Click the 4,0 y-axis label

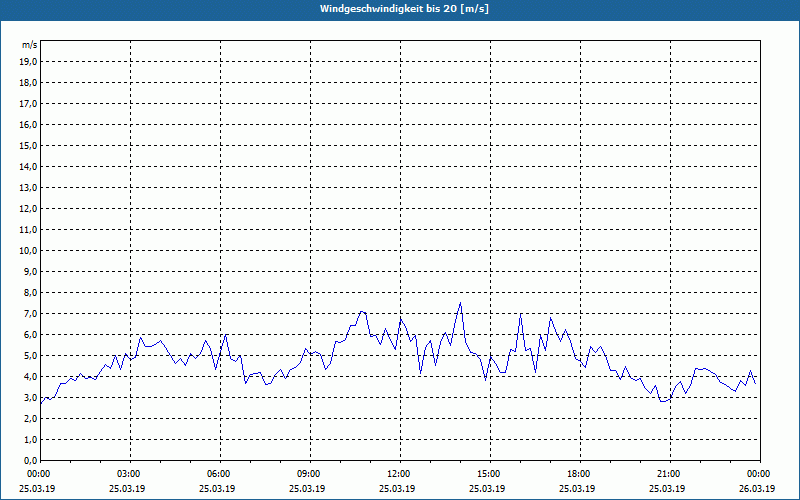click(30, 377)
